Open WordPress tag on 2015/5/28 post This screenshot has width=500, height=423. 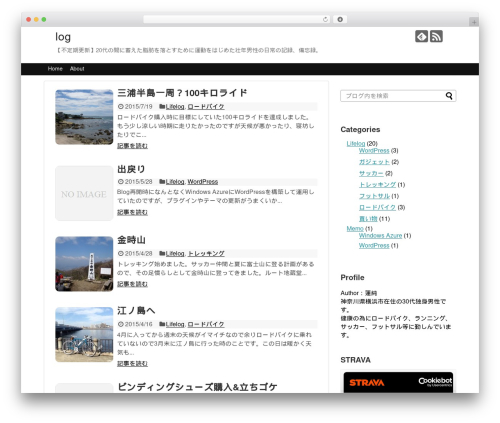click(203, 182)
